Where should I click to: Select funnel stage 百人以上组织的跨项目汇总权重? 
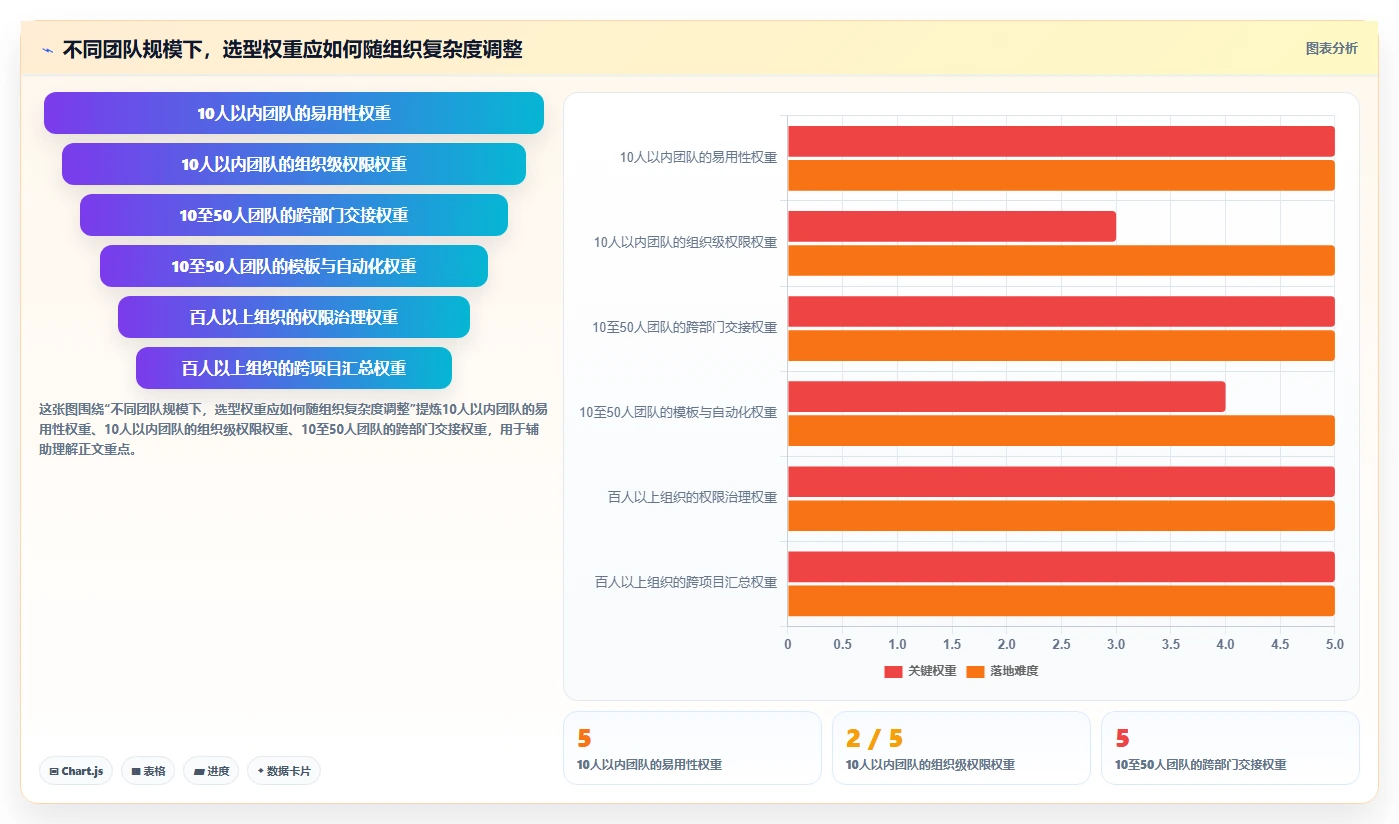pyautogui.click(x=294, y=368)
